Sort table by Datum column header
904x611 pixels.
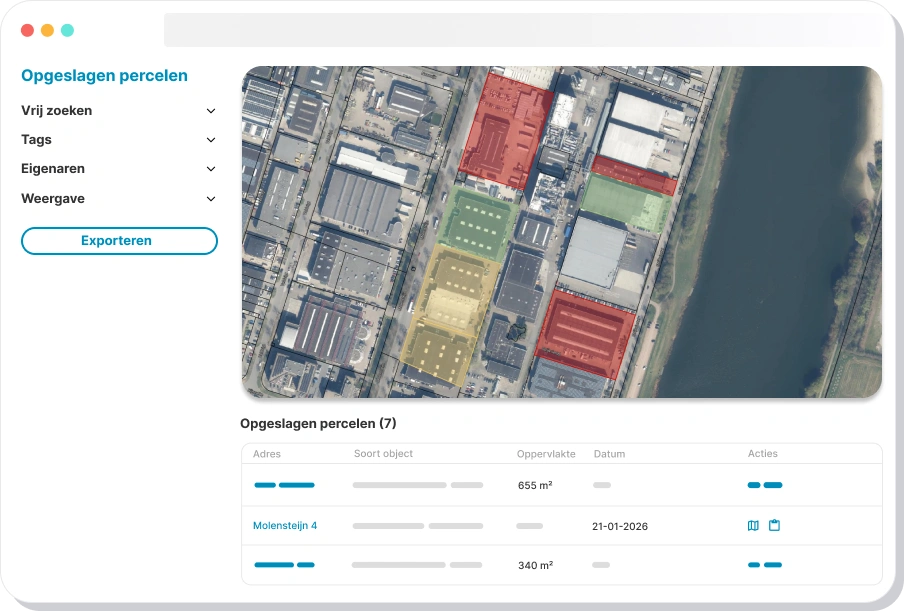pos(609,453)
